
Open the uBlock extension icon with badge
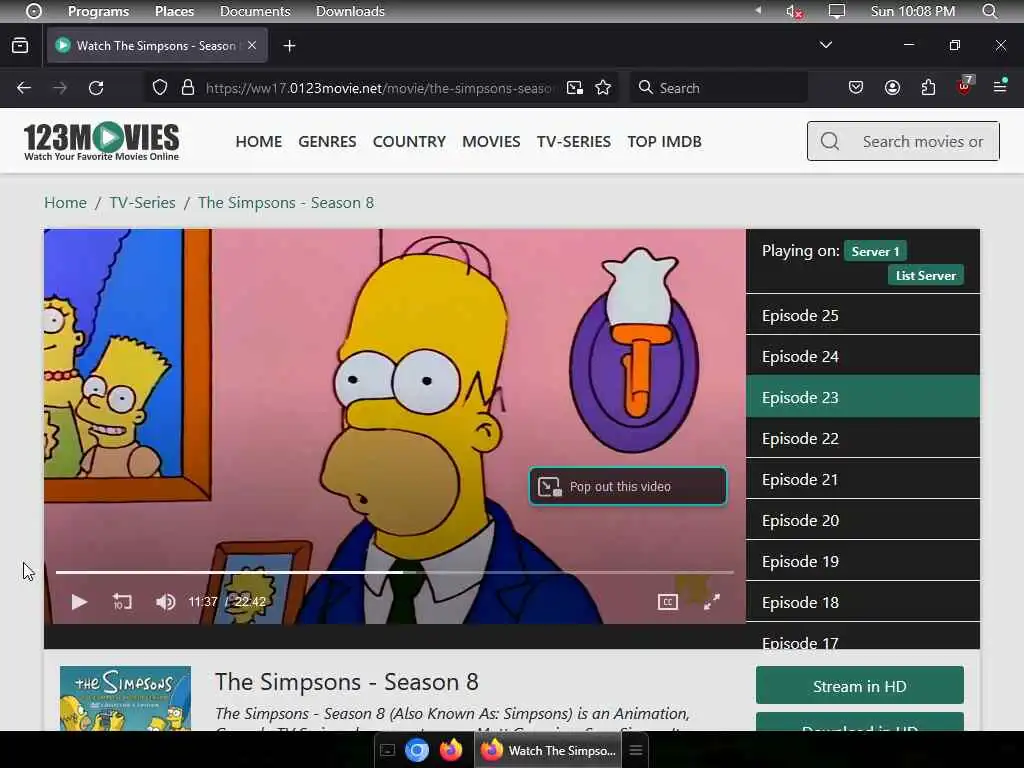(965, 86)
